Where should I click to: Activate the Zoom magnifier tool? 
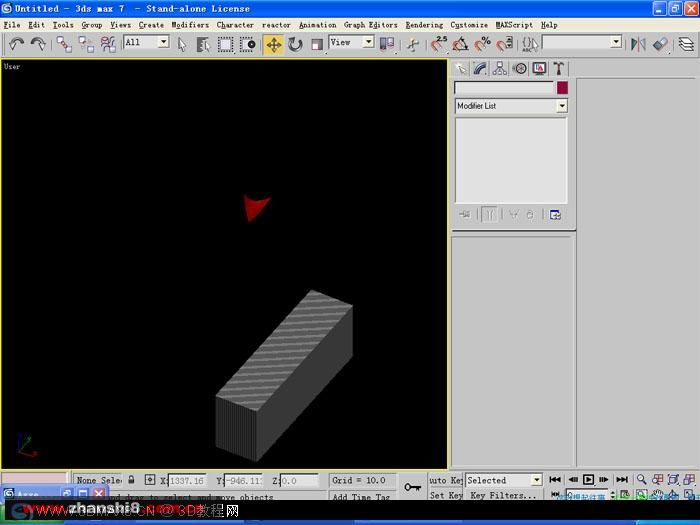[x=642, y=479]
